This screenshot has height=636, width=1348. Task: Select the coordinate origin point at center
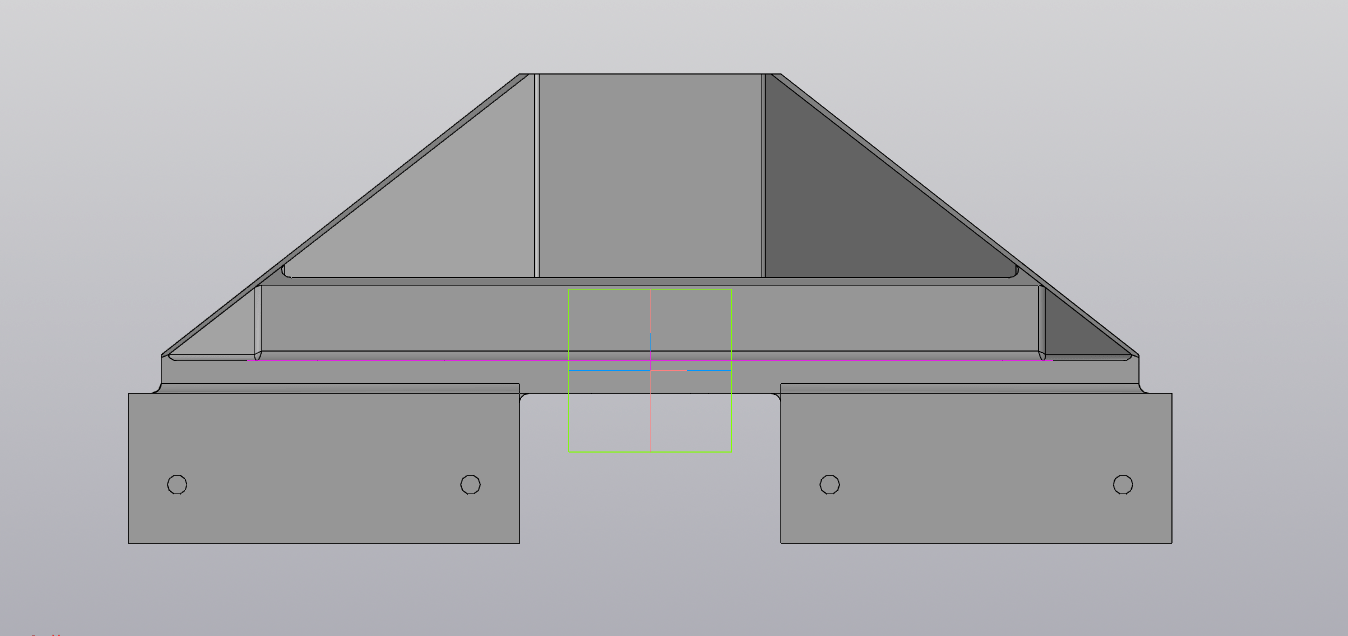(x=651, y=370)
